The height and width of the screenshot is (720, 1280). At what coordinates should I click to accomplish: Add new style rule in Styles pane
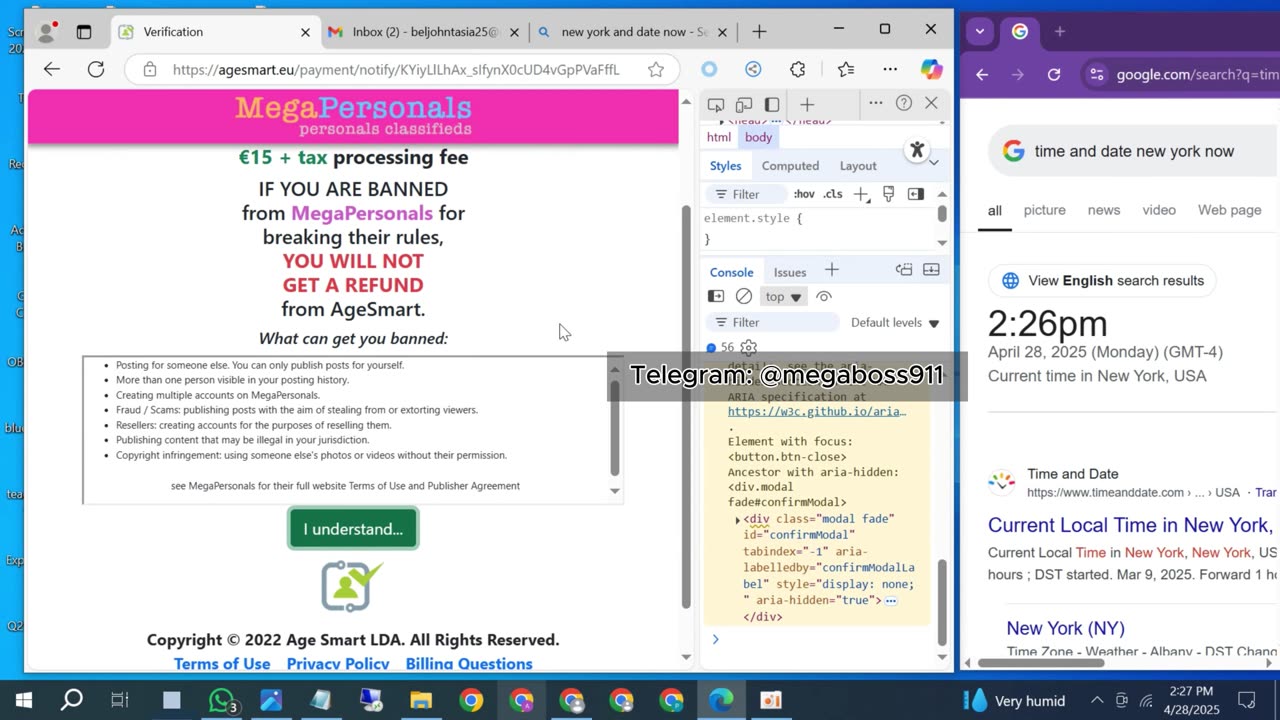(x=862, y=194)
